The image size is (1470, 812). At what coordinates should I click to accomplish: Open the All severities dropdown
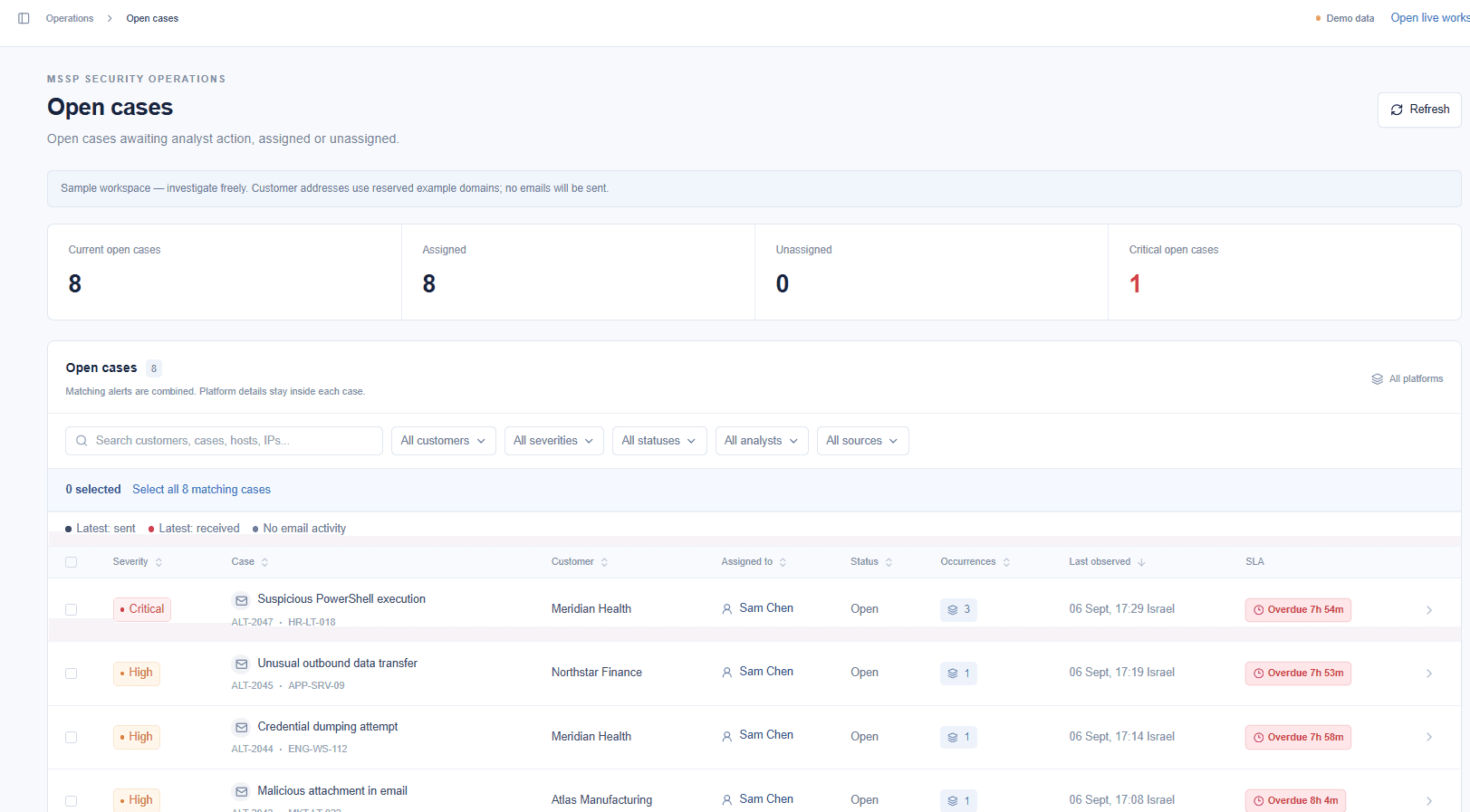click(553, 441)
